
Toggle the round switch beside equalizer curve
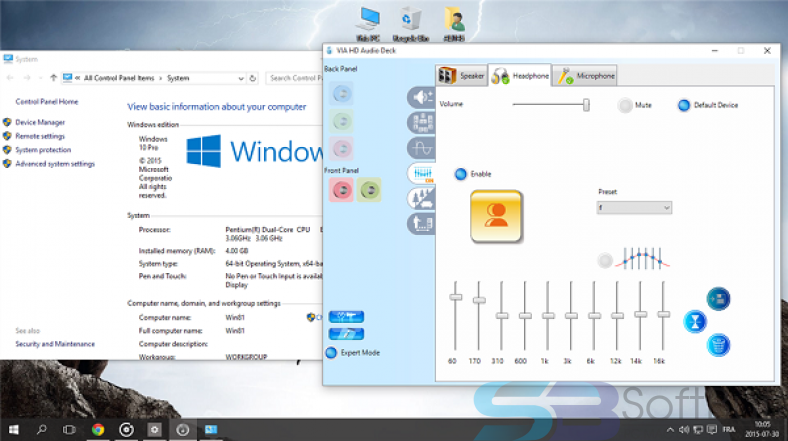click(x=605, y=260)
